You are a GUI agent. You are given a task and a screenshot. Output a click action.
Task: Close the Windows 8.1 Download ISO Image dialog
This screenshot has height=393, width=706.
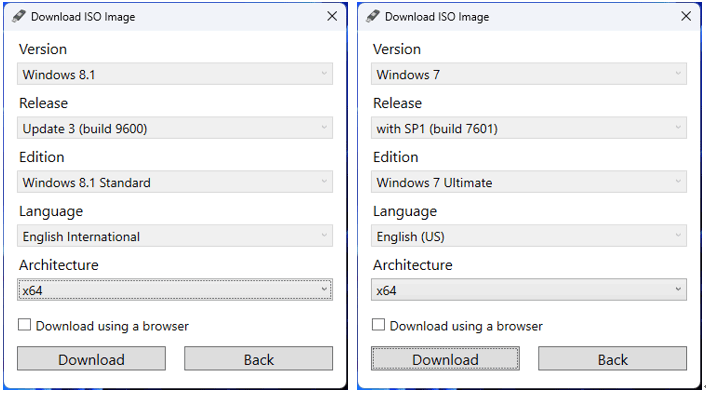tap(332, 16)
